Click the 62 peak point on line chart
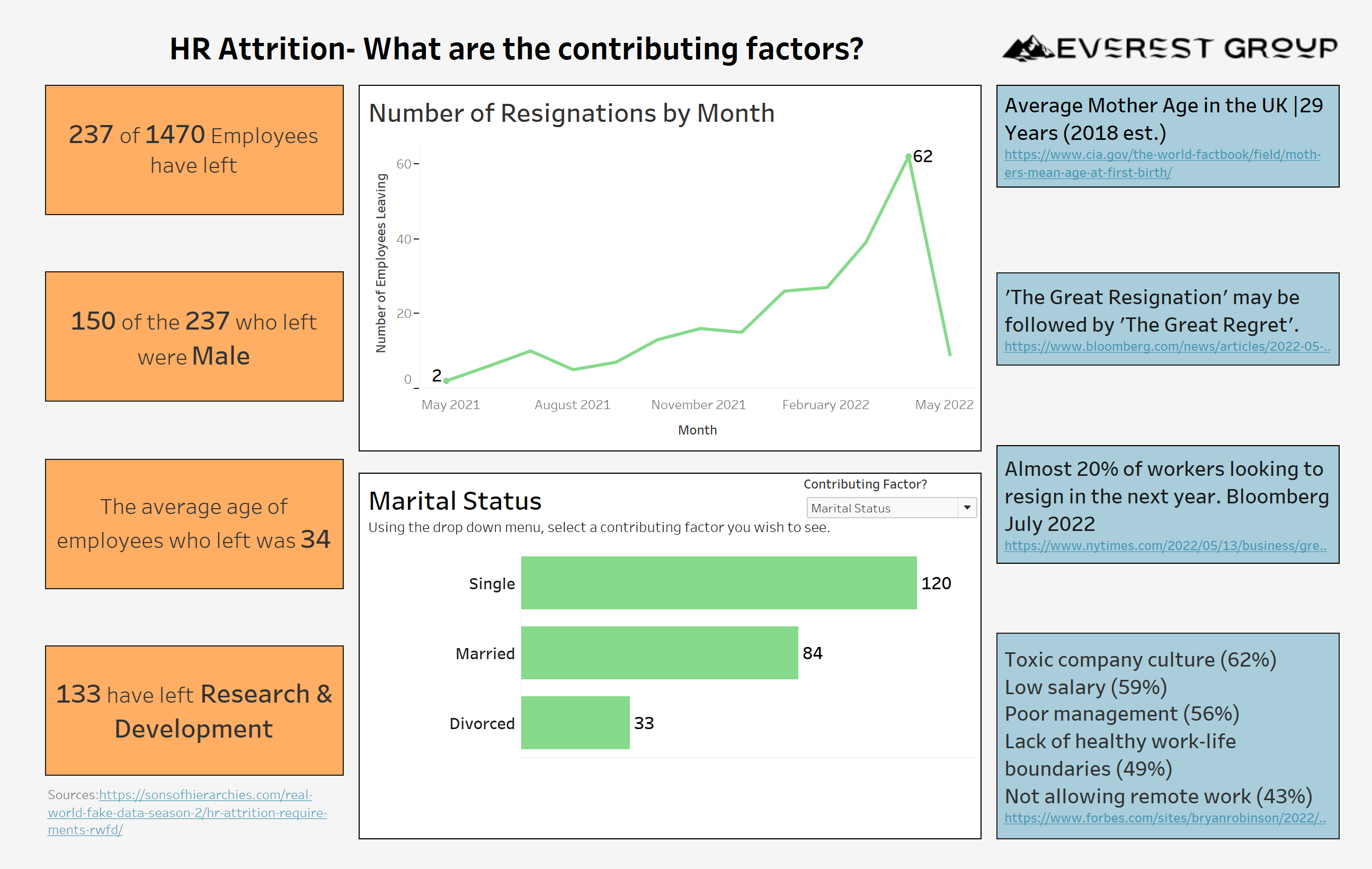 (908, 156)
